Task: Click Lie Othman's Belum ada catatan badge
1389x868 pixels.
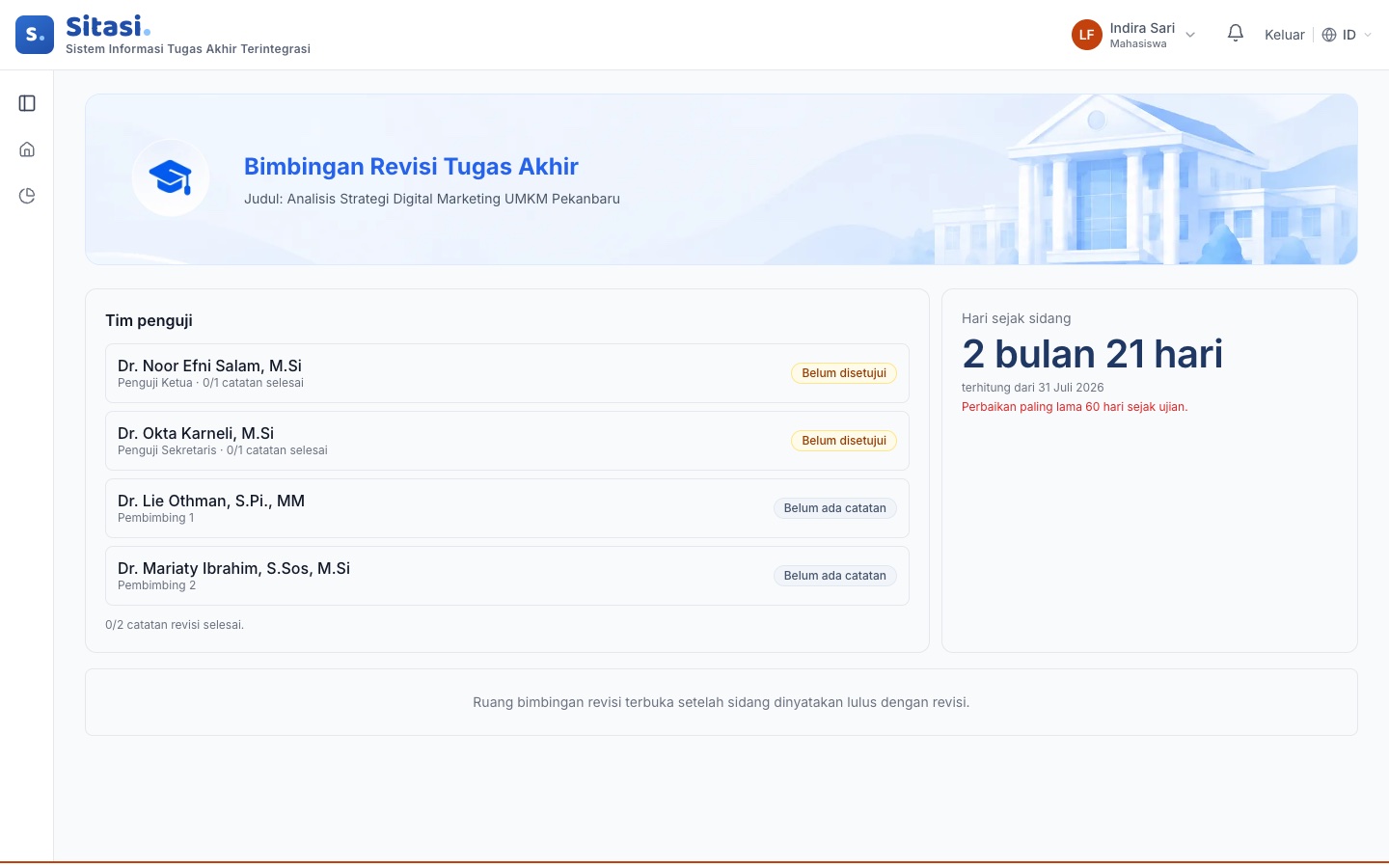Action: coord(835,508)
